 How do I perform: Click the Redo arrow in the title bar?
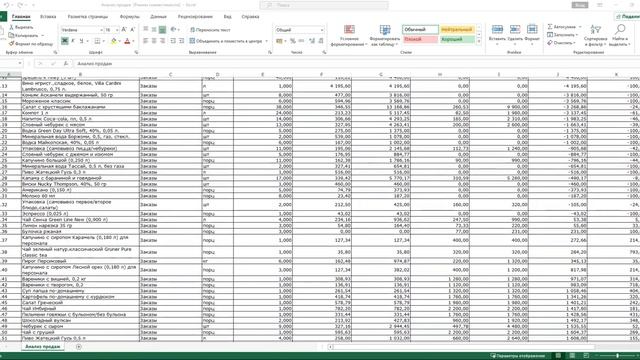tap(20, 5)
